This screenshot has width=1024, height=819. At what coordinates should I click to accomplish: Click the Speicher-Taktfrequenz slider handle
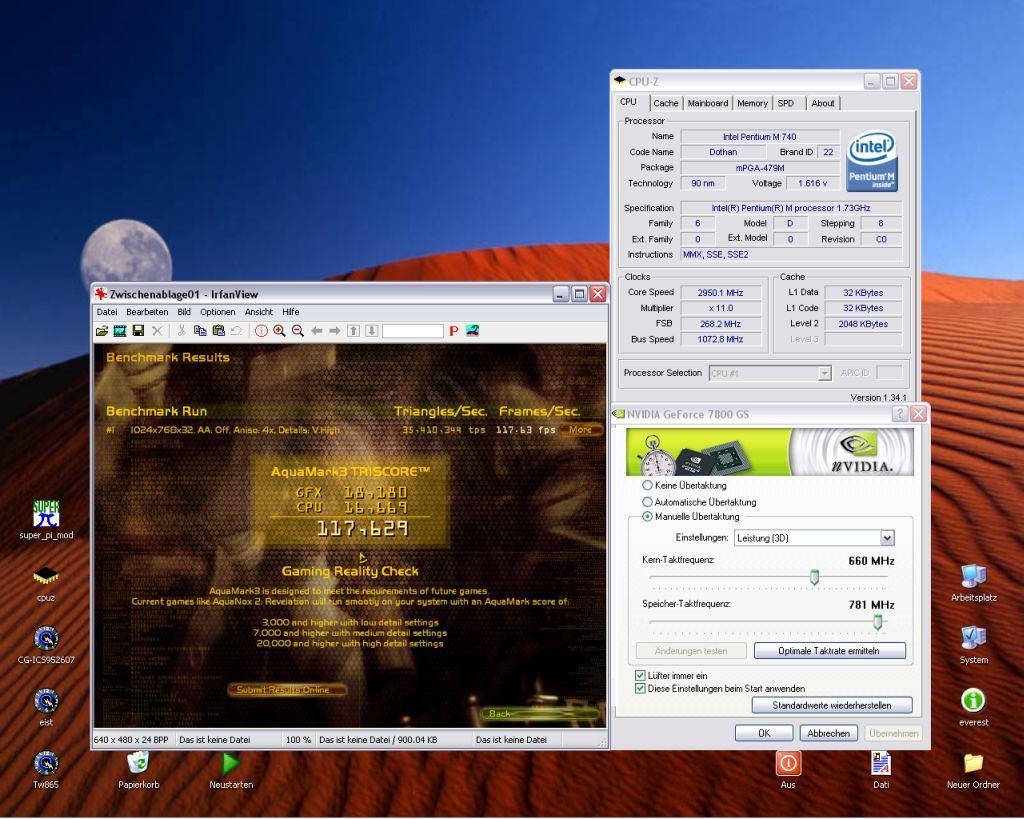(878, 622)
